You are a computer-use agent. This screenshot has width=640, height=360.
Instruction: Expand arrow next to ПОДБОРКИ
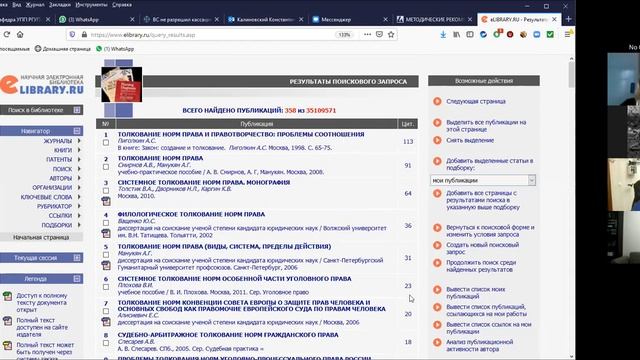tap(79, 225)
